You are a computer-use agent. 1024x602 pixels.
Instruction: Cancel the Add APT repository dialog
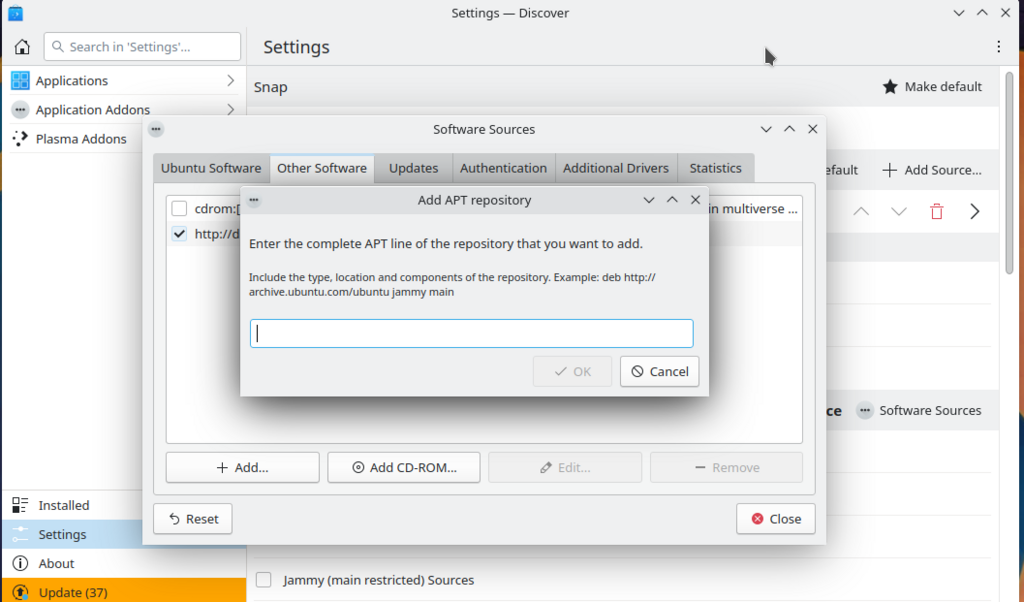point(659,371)
